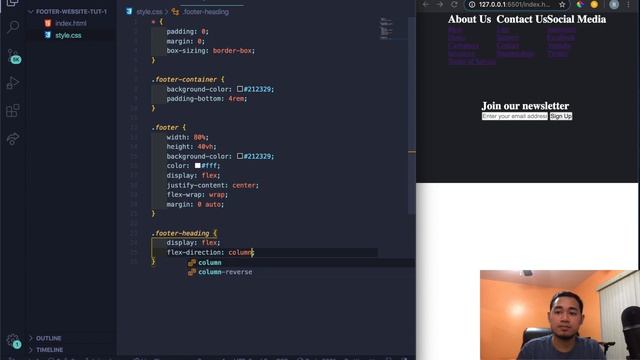640x360 pixels.
Task: Focus the email address input field
Action: point(515,116)
